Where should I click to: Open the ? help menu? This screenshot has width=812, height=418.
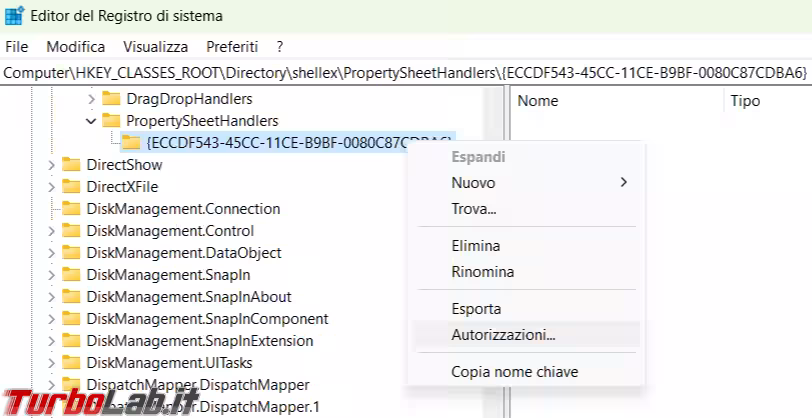[280, 47]
